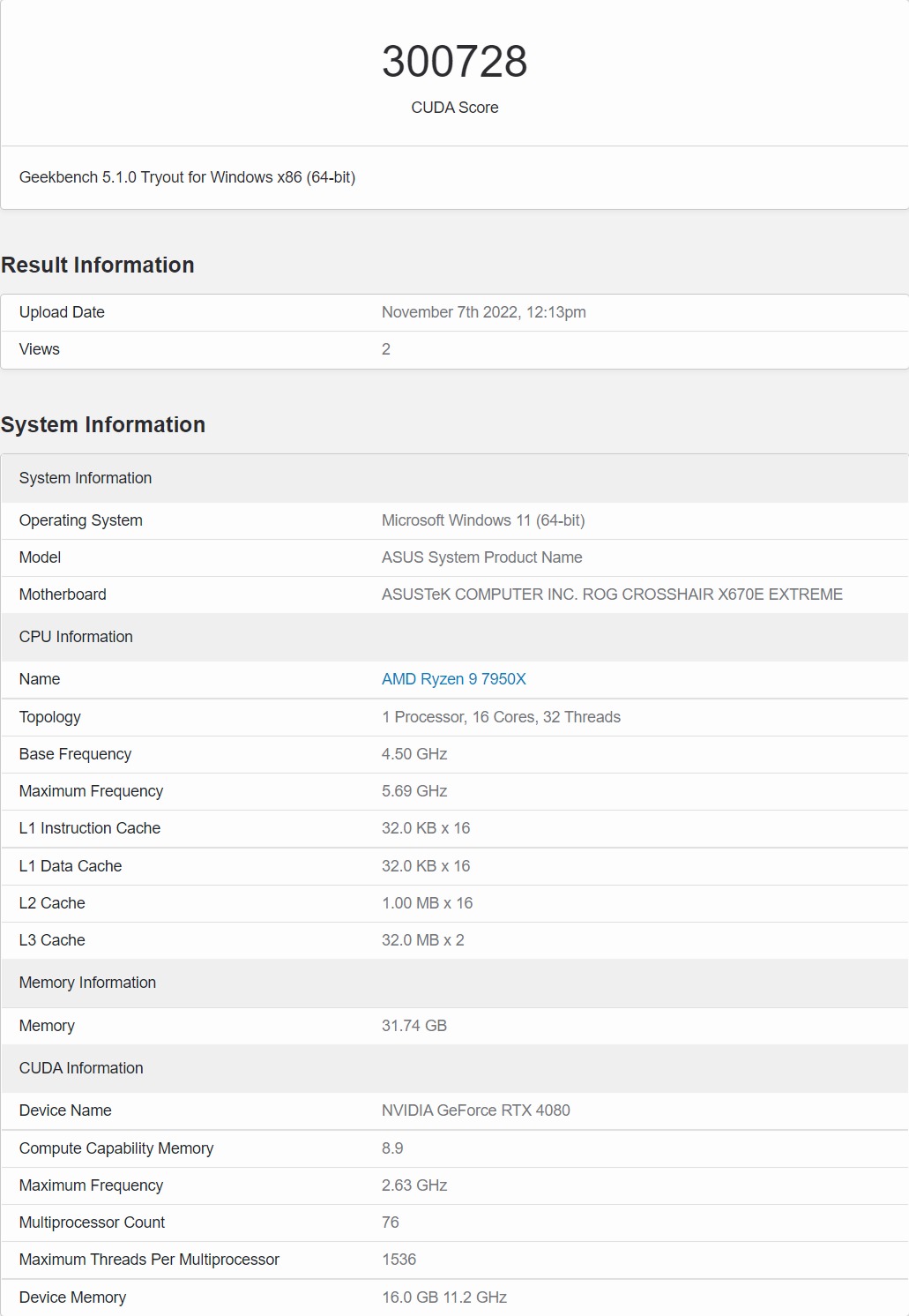The width and height of the screenshot is (909, 1316).
Task: Click the 'System Information' main heading
Action: pos(102,424)
